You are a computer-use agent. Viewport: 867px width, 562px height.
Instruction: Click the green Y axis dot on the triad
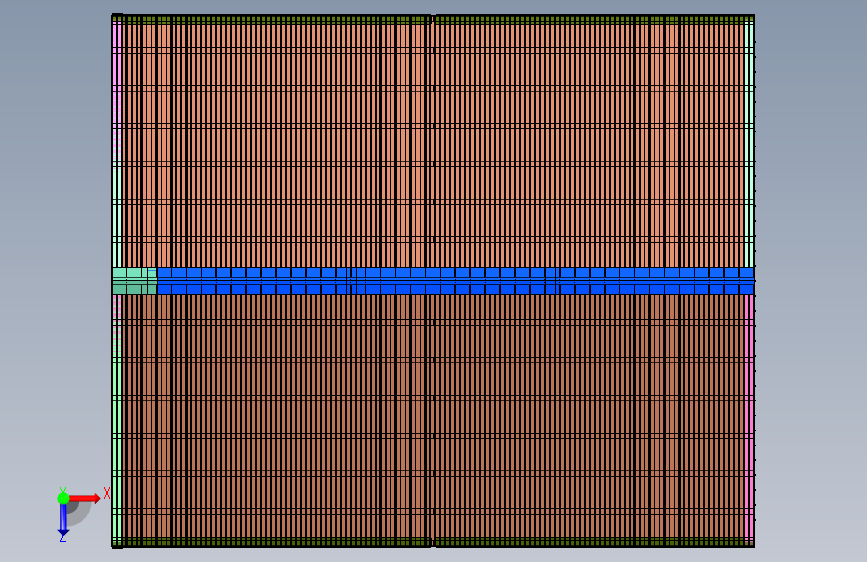click(x=63, y=498)
